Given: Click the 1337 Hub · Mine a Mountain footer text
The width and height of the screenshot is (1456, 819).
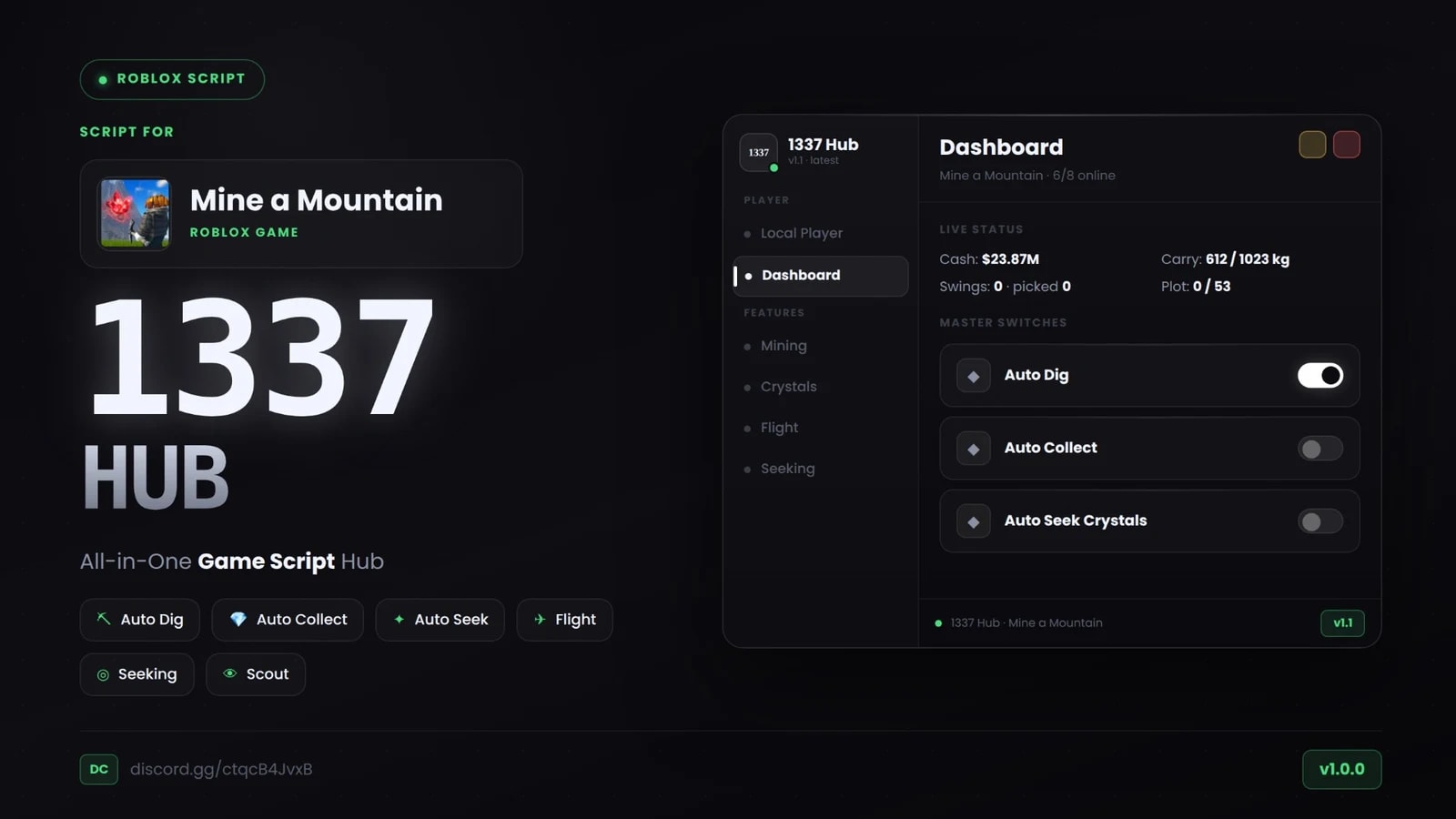Looking at the screenshot, I should [x=1026, y=623].
